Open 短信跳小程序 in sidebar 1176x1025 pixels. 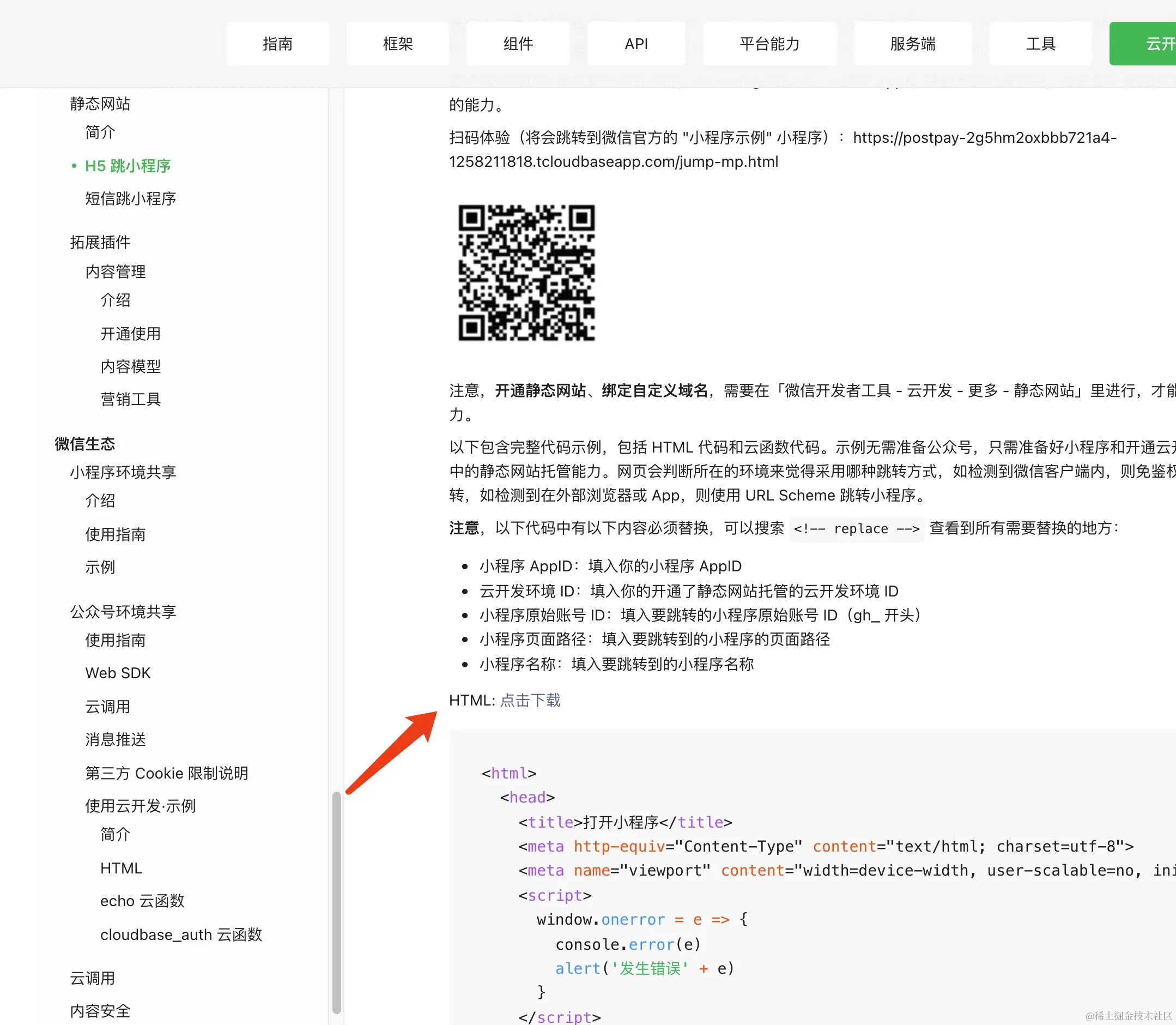click(x=130, y=198)
